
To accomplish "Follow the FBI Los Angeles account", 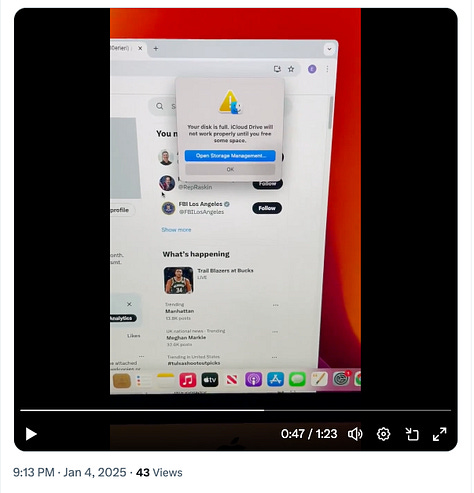I will click(x=267, y=208).
